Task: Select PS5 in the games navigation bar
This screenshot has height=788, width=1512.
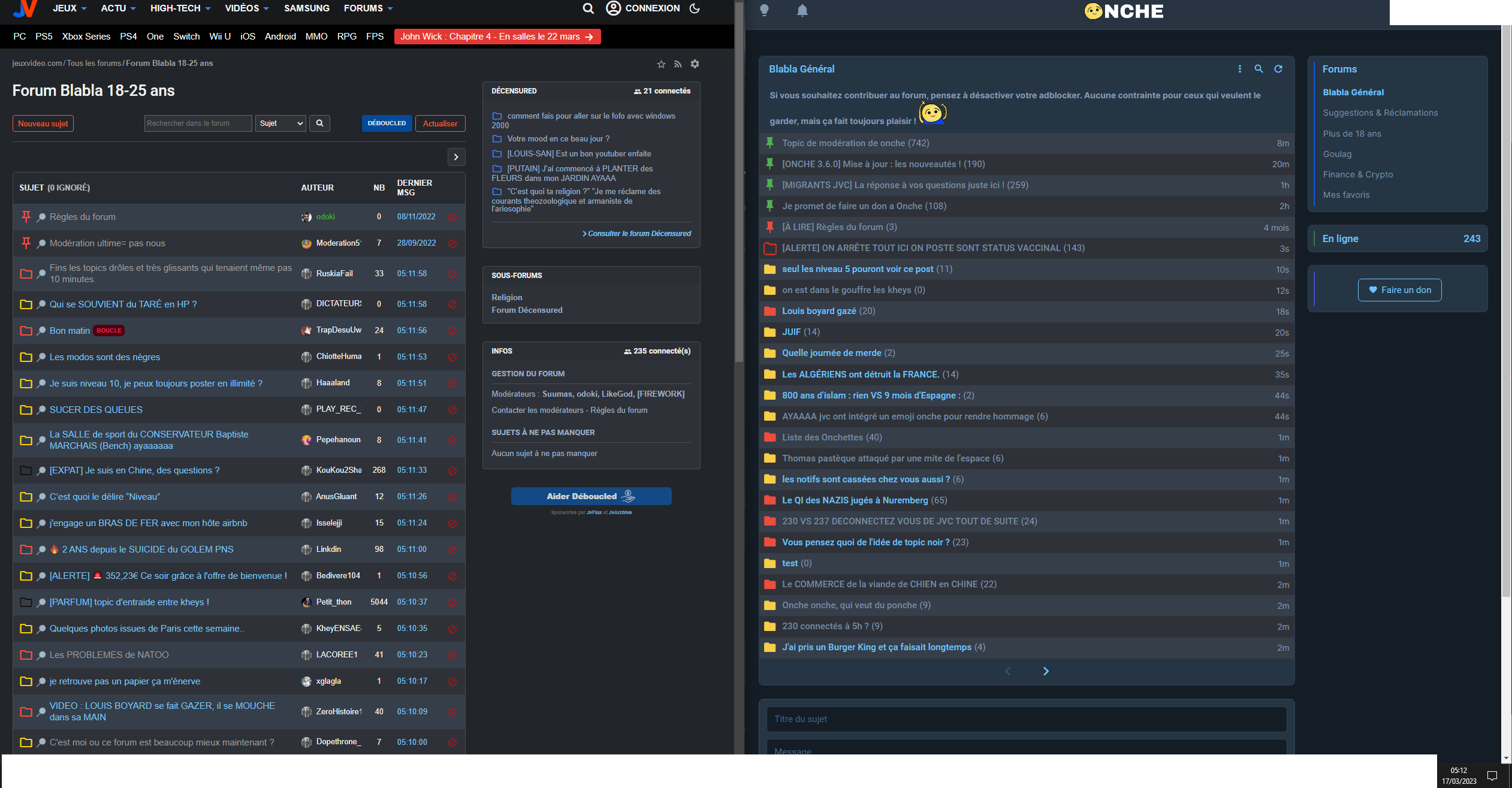Action: 44,37
